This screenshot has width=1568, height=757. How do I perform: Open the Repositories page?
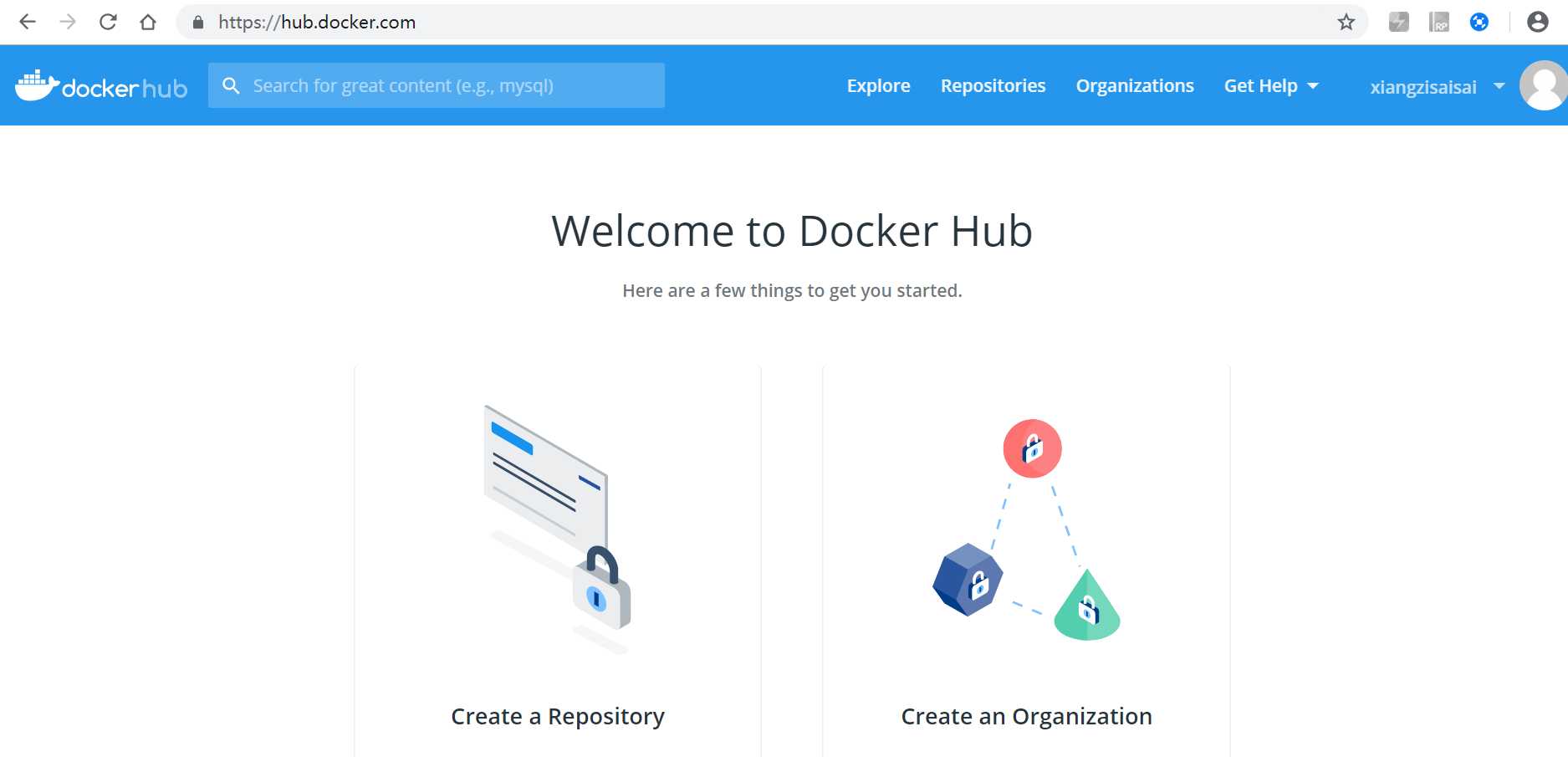click(x=993, y=85)
